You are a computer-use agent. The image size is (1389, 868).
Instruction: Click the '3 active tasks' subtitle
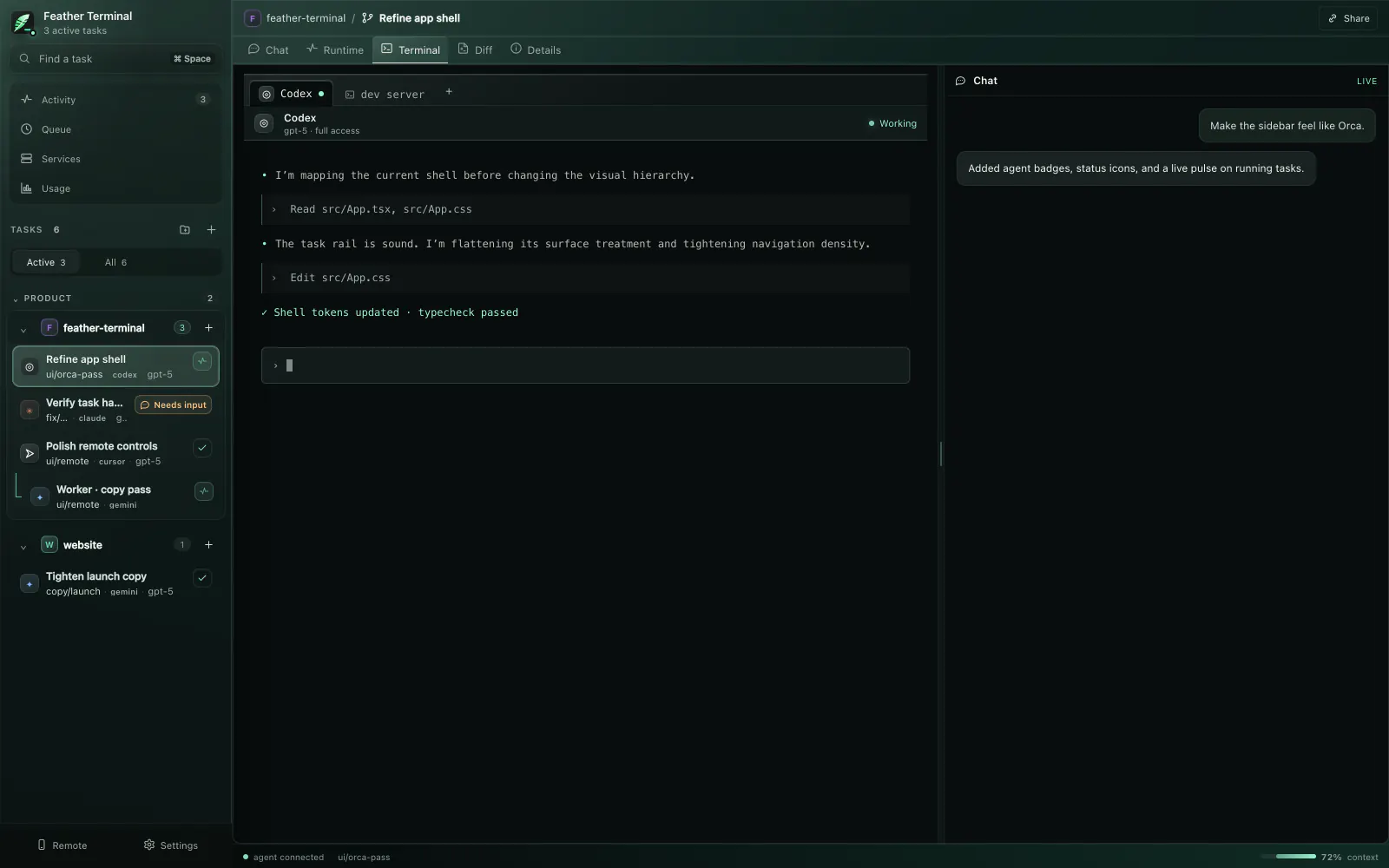[75, 31]
